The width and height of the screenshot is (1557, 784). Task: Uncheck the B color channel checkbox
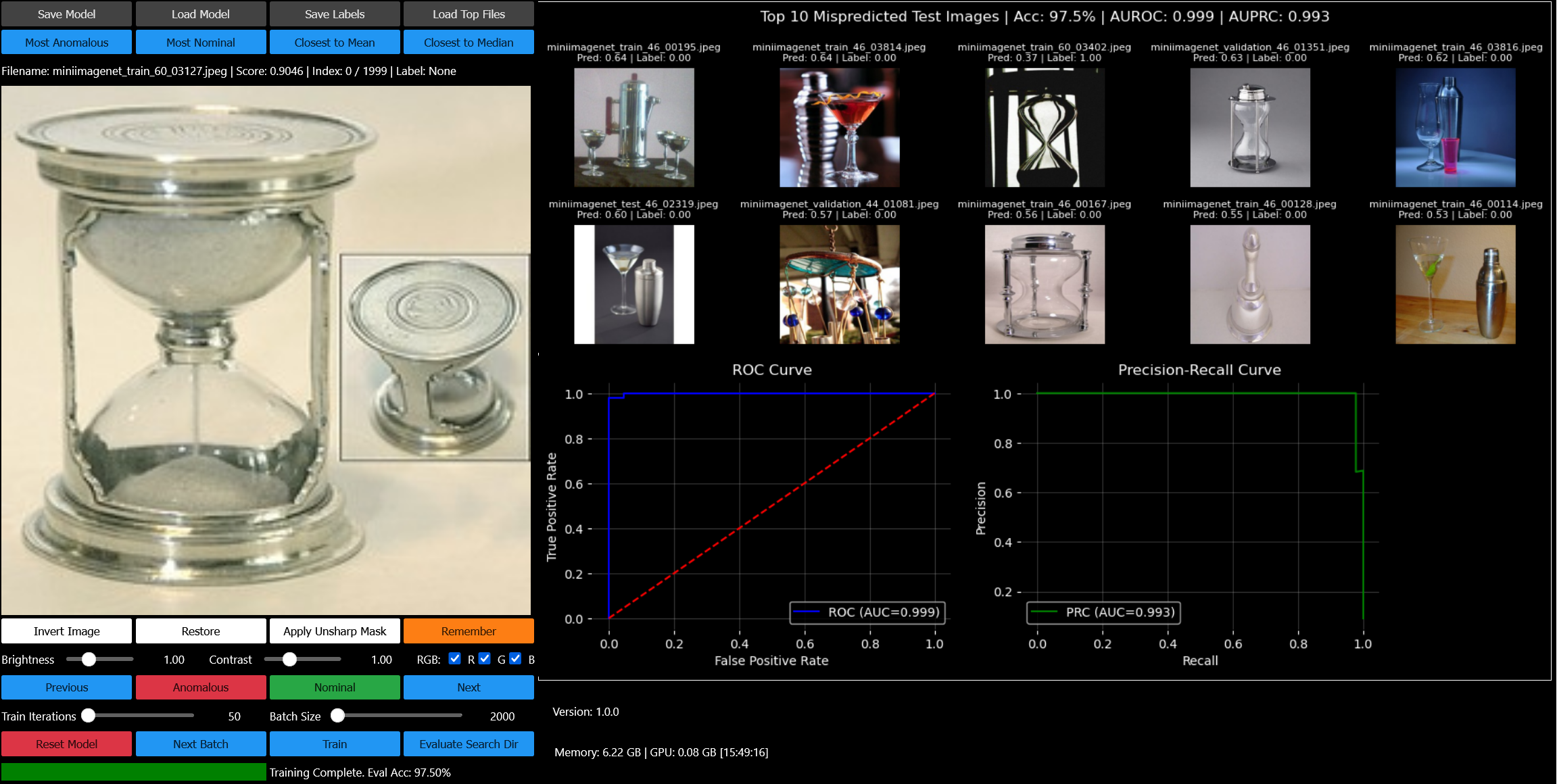coord(516,659)
